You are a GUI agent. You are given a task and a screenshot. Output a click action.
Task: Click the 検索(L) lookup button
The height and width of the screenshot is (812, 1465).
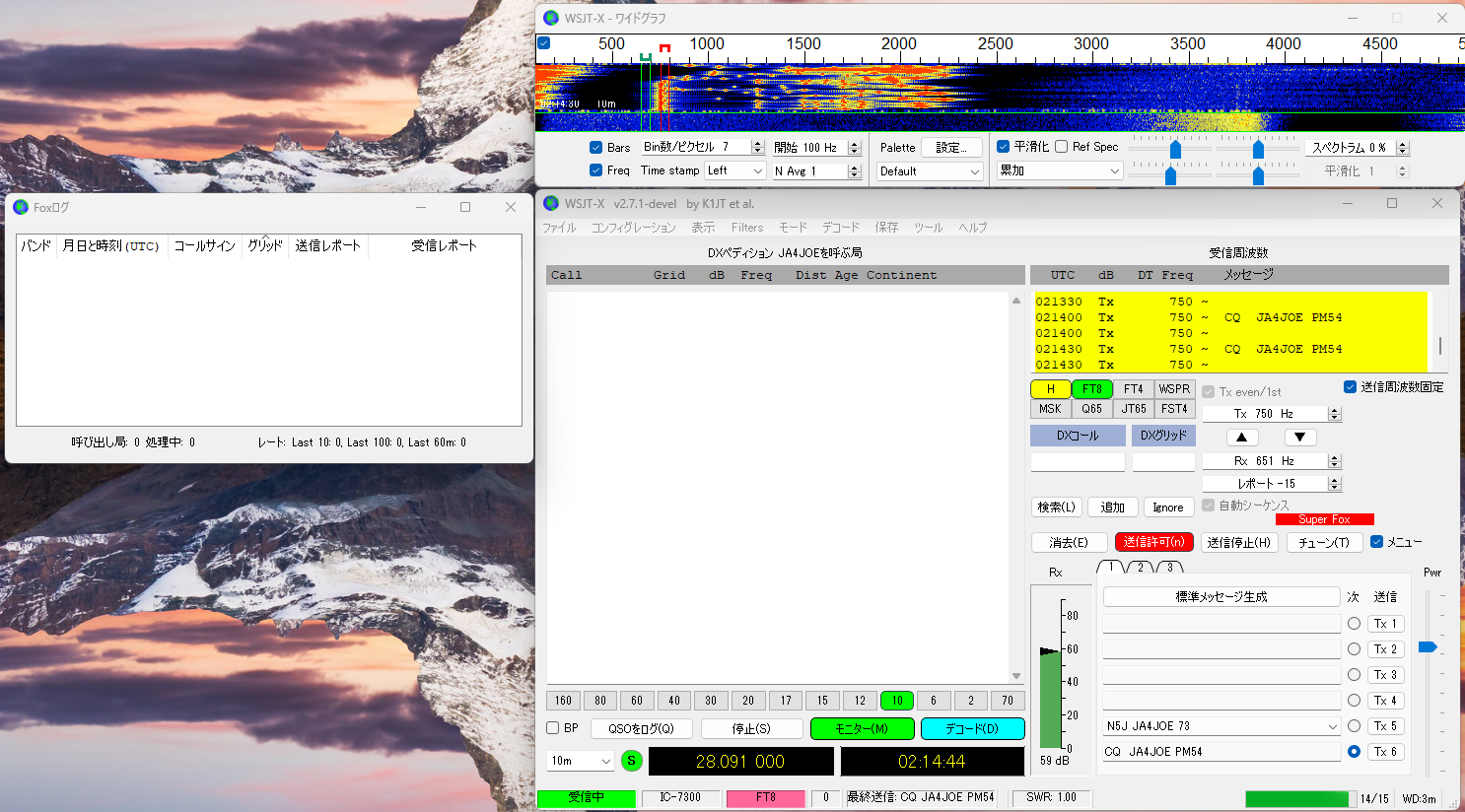click(x=1056, y=507)
